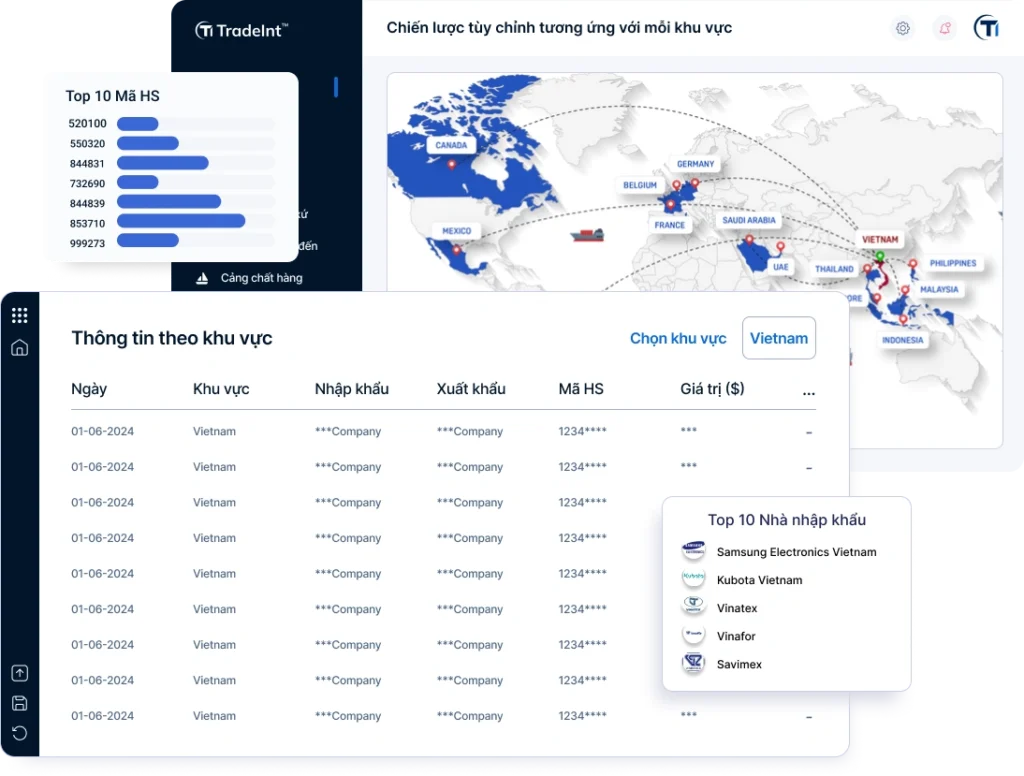Click the bar for HS code 999273
Viewport: 1024px width, 776px height.
(148, 241)
